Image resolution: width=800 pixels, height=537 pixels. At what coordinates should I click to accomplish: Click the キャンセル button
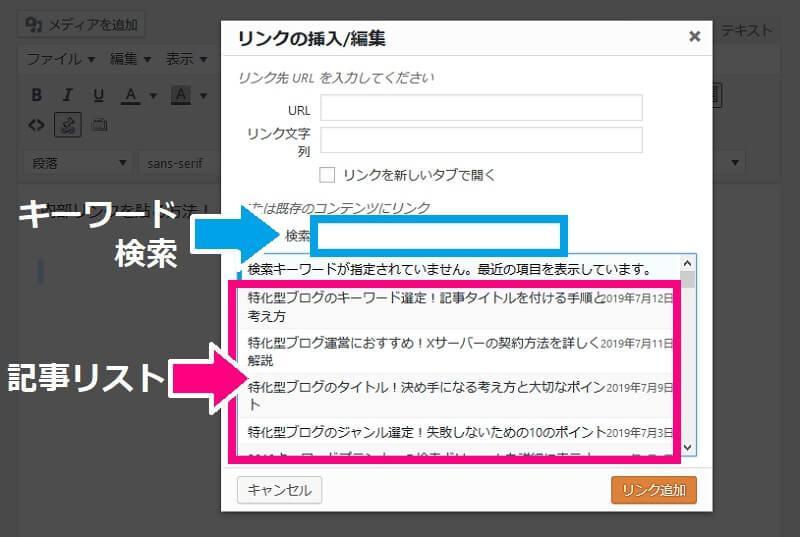pos(280,490)
